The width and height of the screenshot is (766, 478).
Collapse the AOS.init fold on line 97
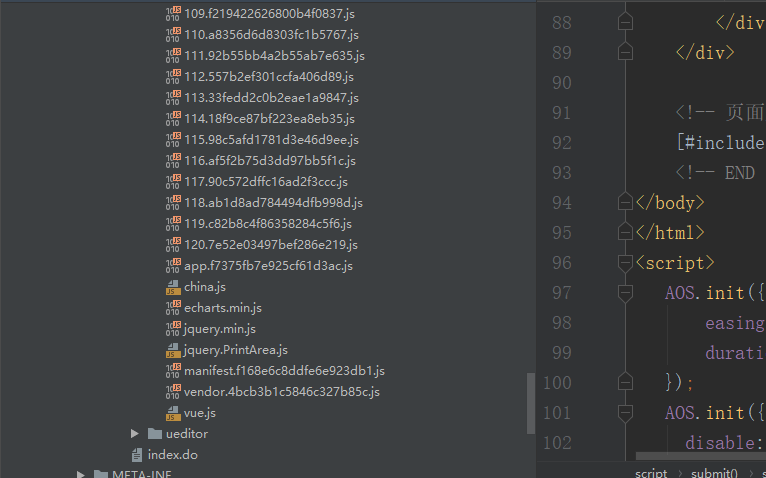coord(625,293)
